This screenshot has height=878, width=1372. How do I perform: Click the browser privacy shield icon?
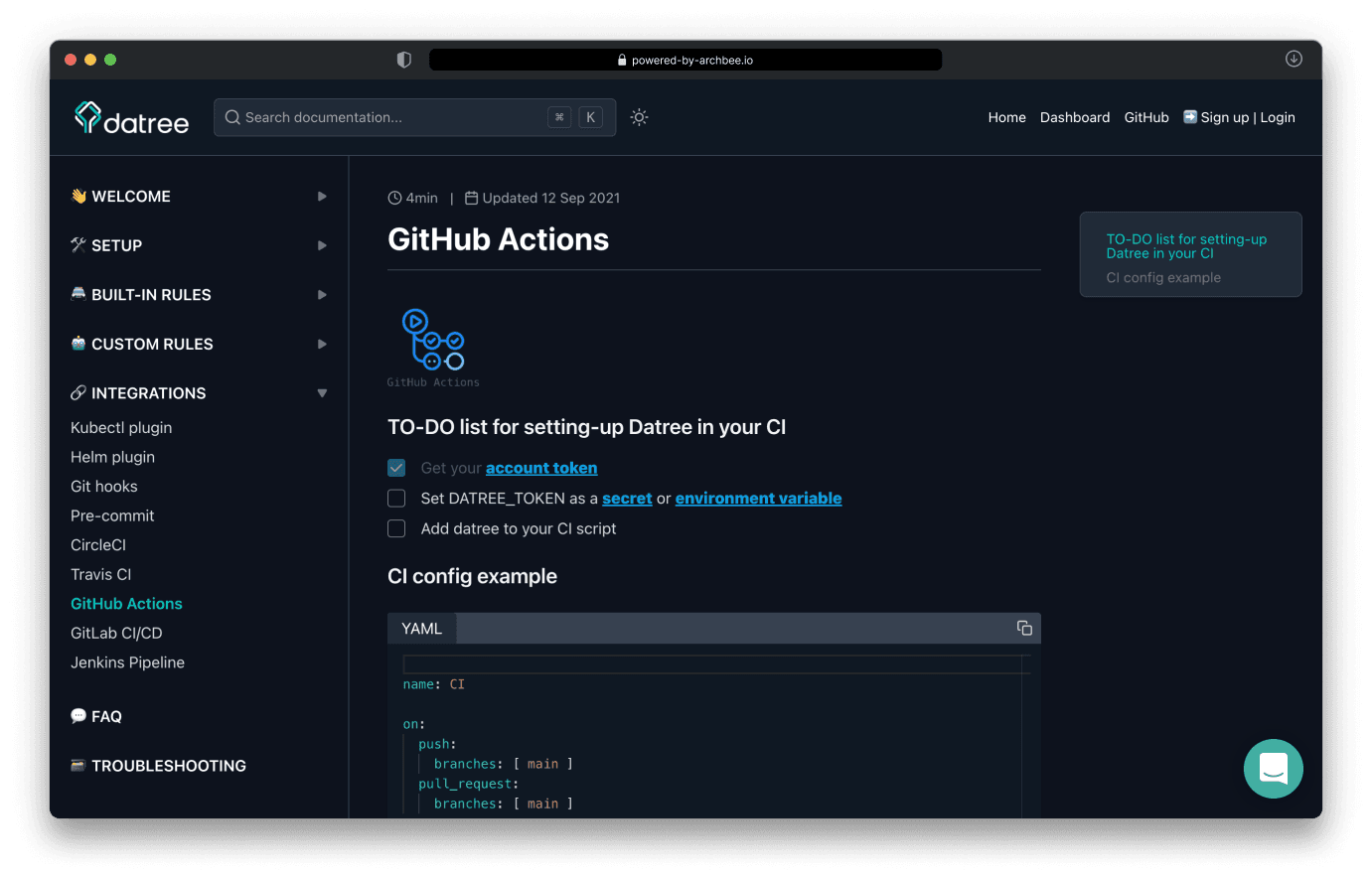403,60
